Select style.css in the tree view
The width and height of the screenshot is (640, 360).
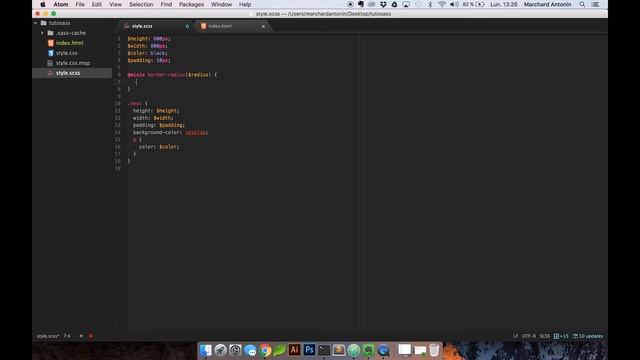click(x=67, y=53)
